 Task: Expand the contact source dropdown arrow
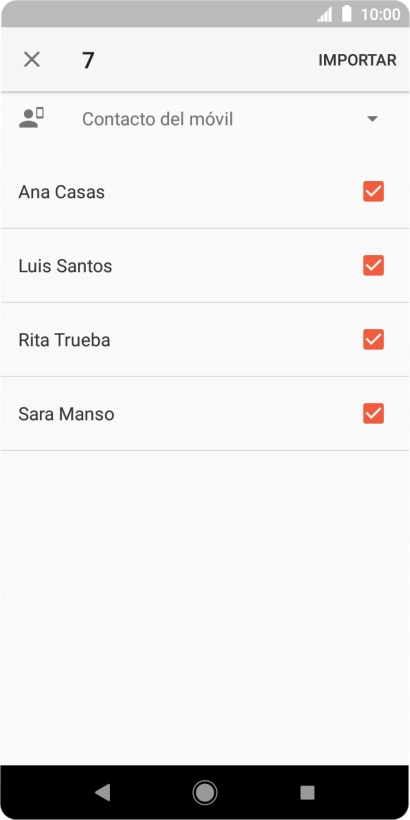(x=372, y=119)
